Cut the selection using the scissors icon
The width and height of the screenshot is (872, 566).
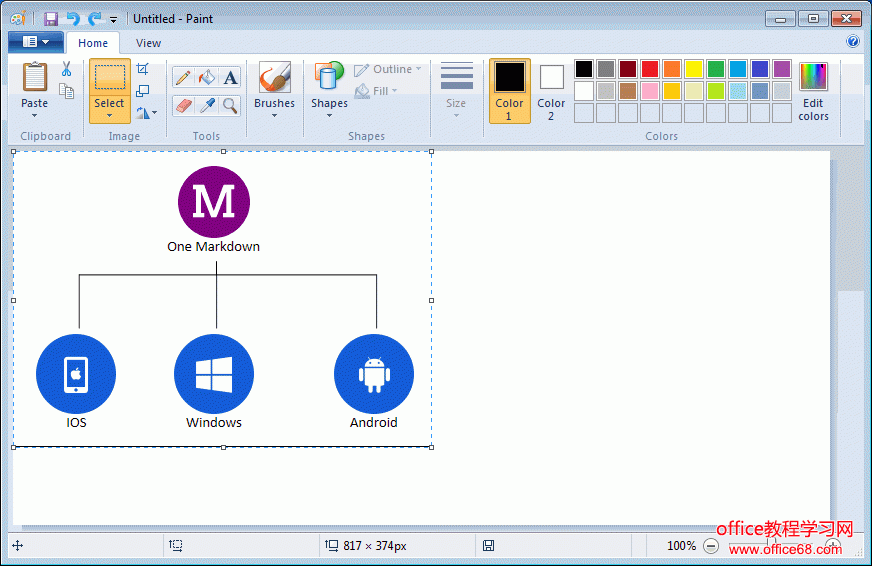click(x=66, y=69)
